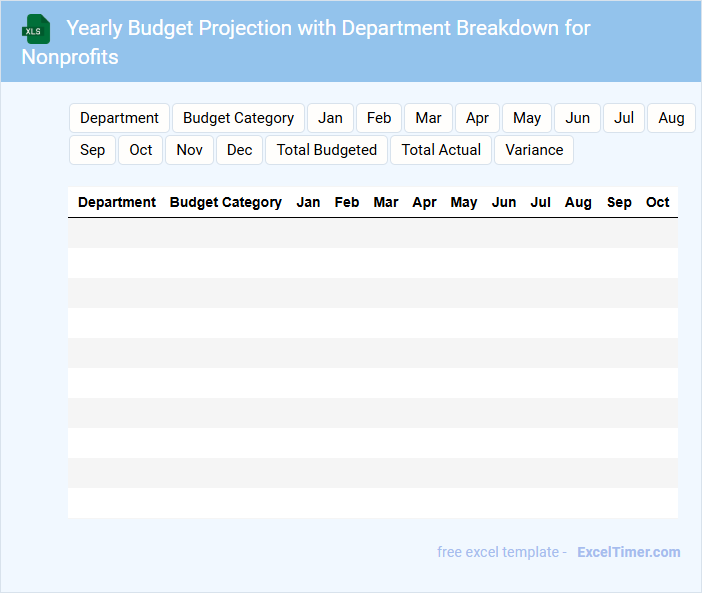Click the Mar table column header
702x593 pixels.
[x=386, y=202]
